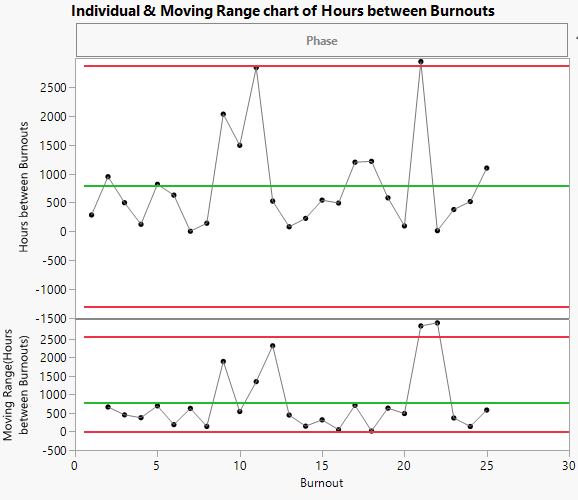Click the x-axis tick label '20'
578x500 pixels.
(404, 466)
